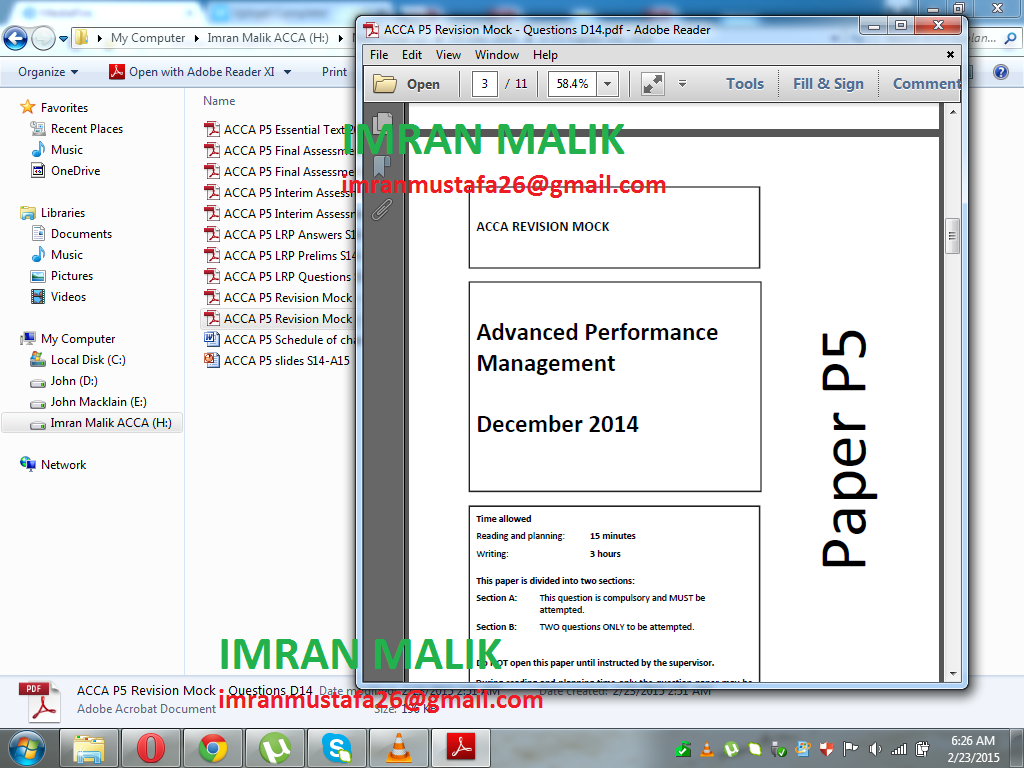Click the vertical scrollbar thumb in Reader
Image resolution: width=1024 pixels, height=768 pixels.
[x=952, y=236]
